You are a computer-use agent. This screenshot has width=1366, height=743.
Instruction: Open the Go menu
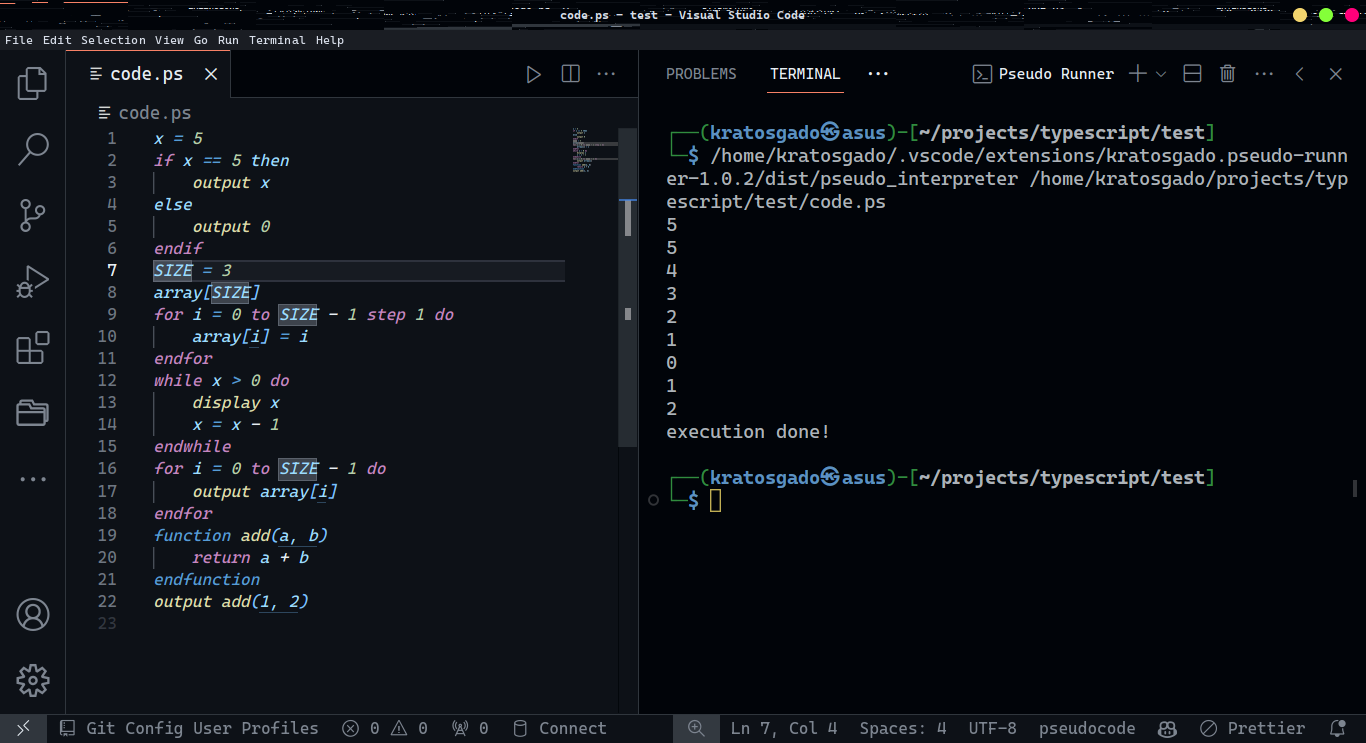click(201, 40)
